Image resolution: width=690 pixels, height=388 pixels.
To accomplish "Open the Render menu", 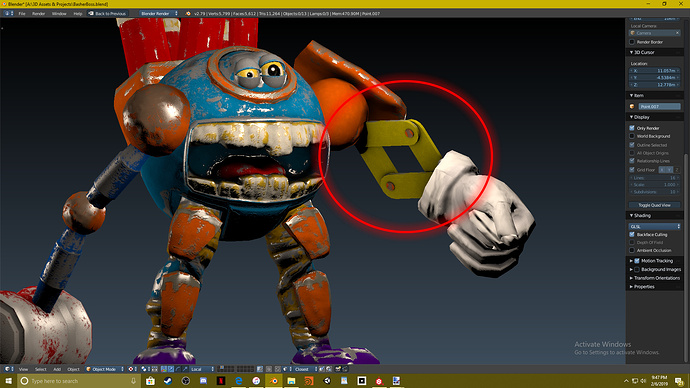I will tap(38, 14).
